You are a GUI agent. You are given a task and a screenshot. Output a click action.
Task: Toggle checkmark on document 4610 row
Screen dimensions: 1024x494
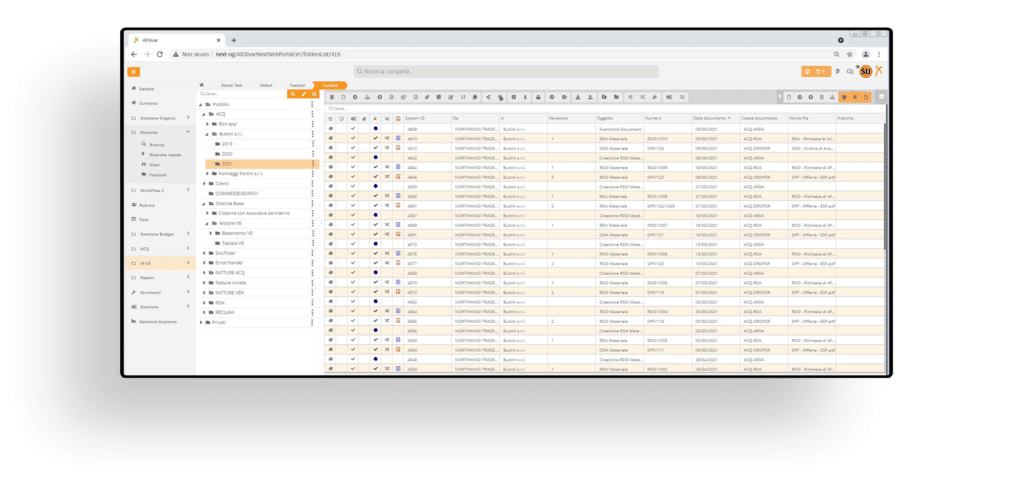tap(353, 138)
